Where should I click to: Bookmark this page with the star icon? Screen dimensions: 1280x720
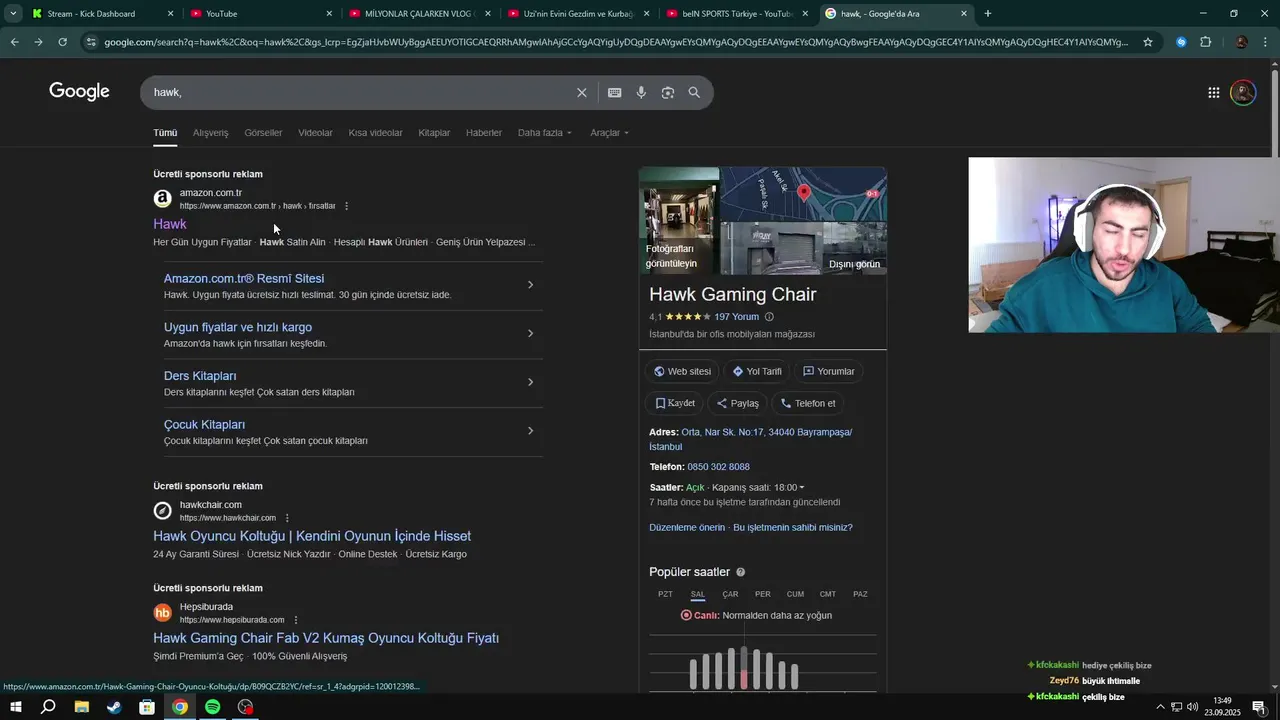pyautogui.click(x=1148, y=42)
